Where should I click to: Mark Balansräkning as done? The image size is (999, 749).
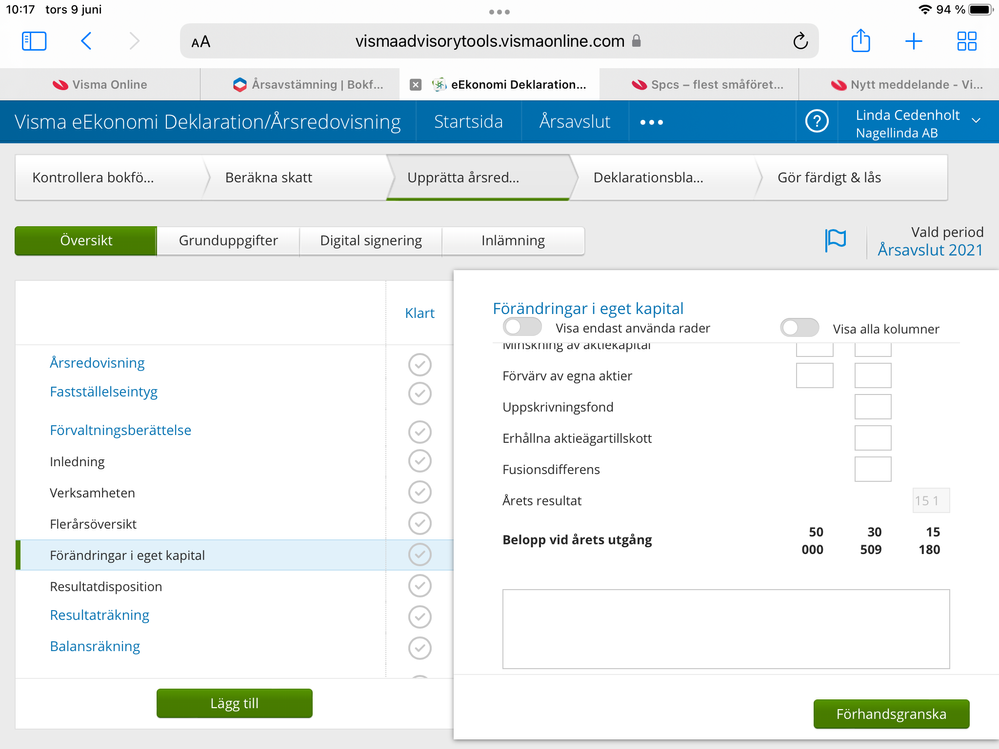click(x=420, y=648)
